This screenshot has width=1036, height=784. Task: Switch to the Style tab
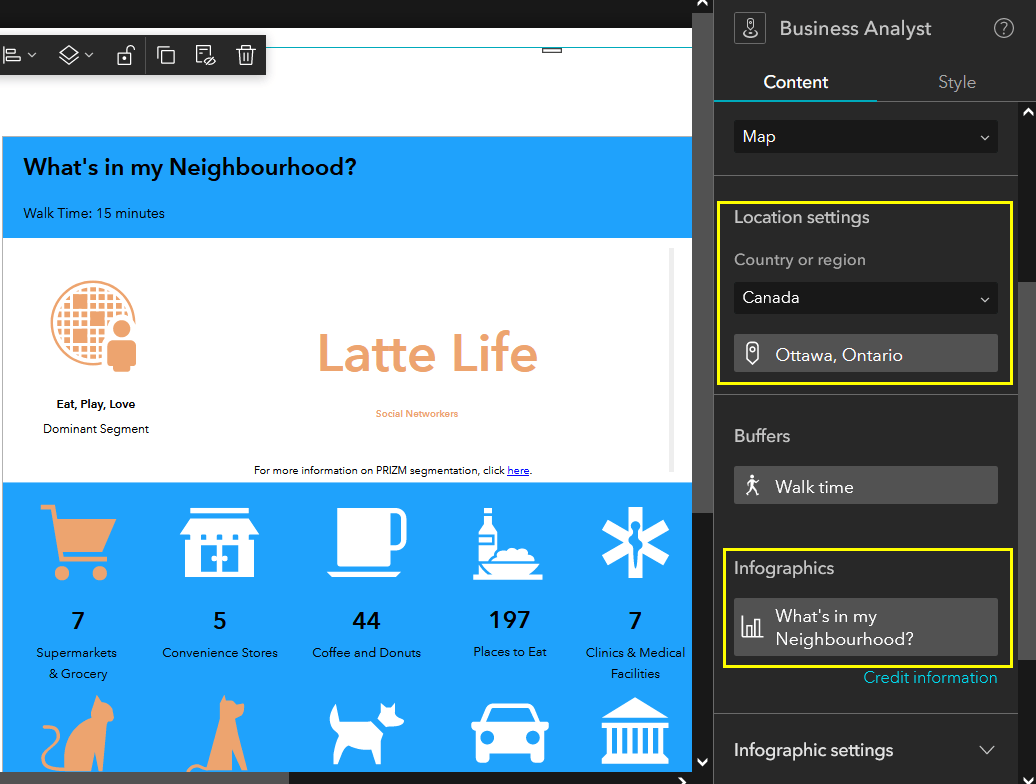coord(957,82)
